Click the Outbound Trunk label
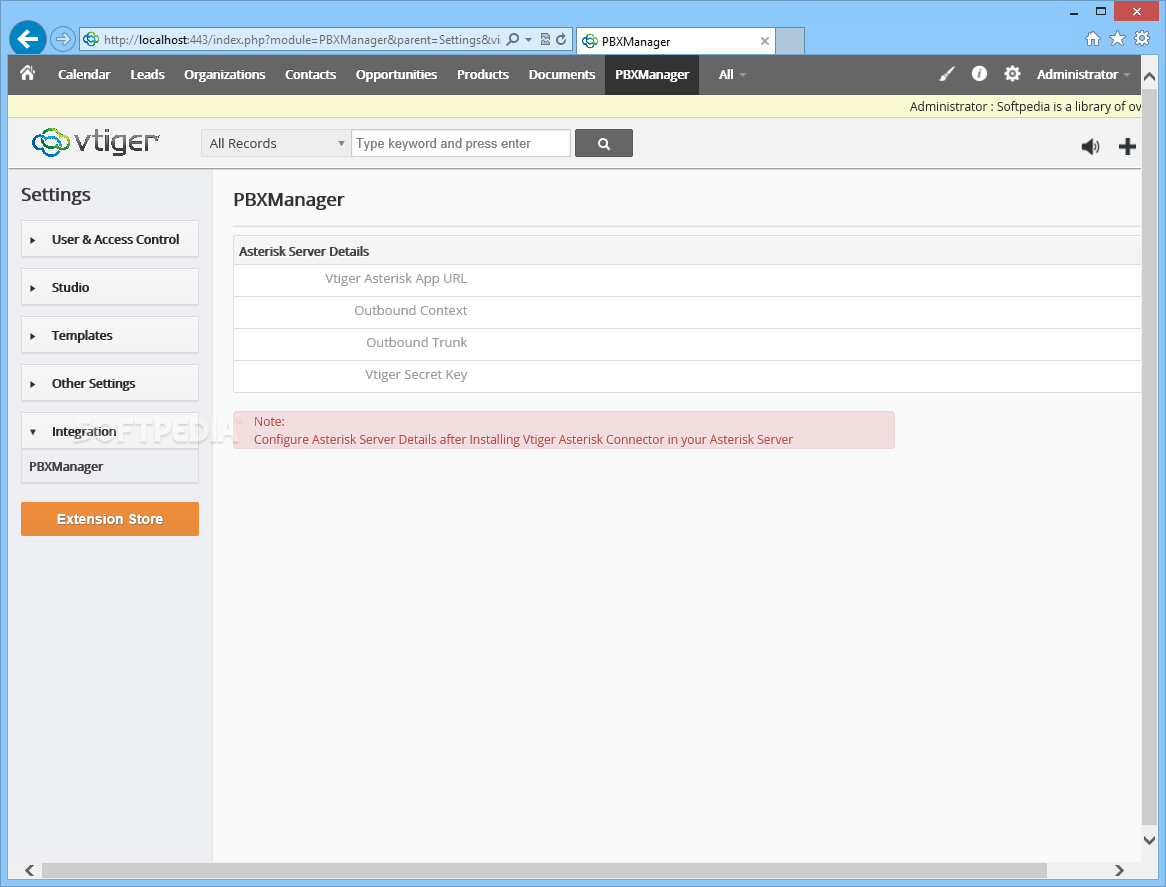 tap(416, 343)
